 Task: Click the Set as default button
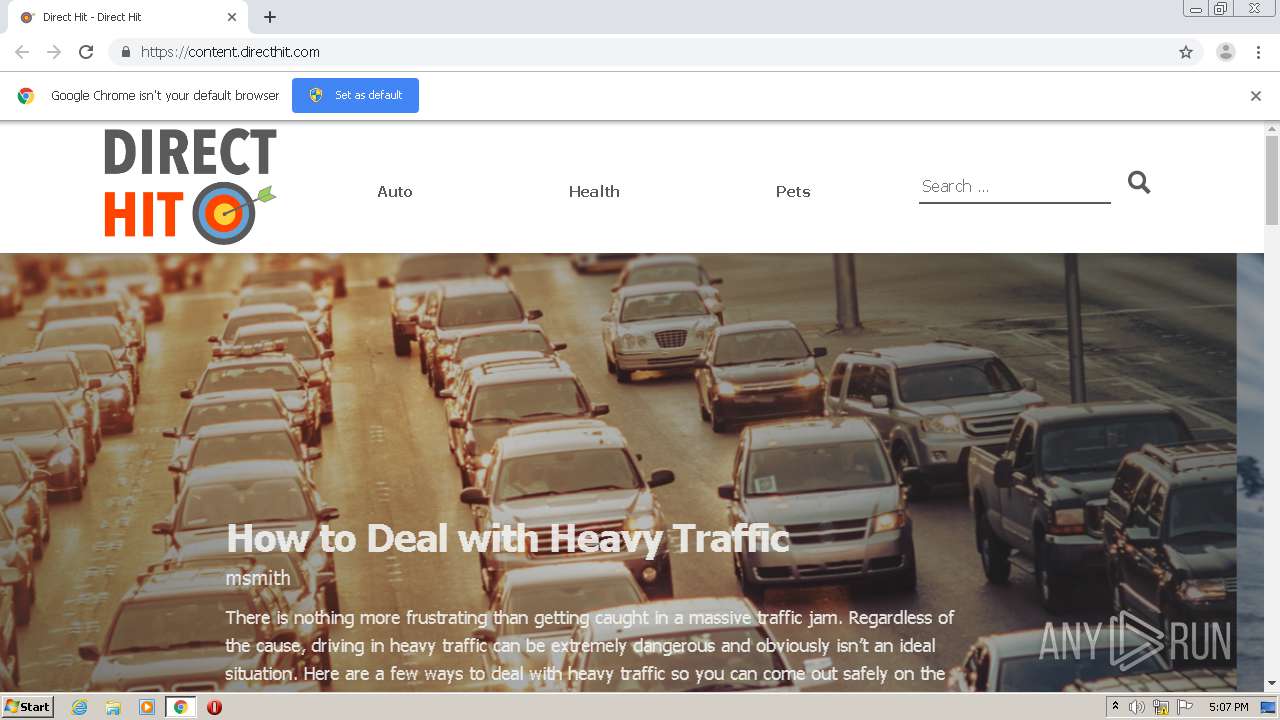(355, 95)
